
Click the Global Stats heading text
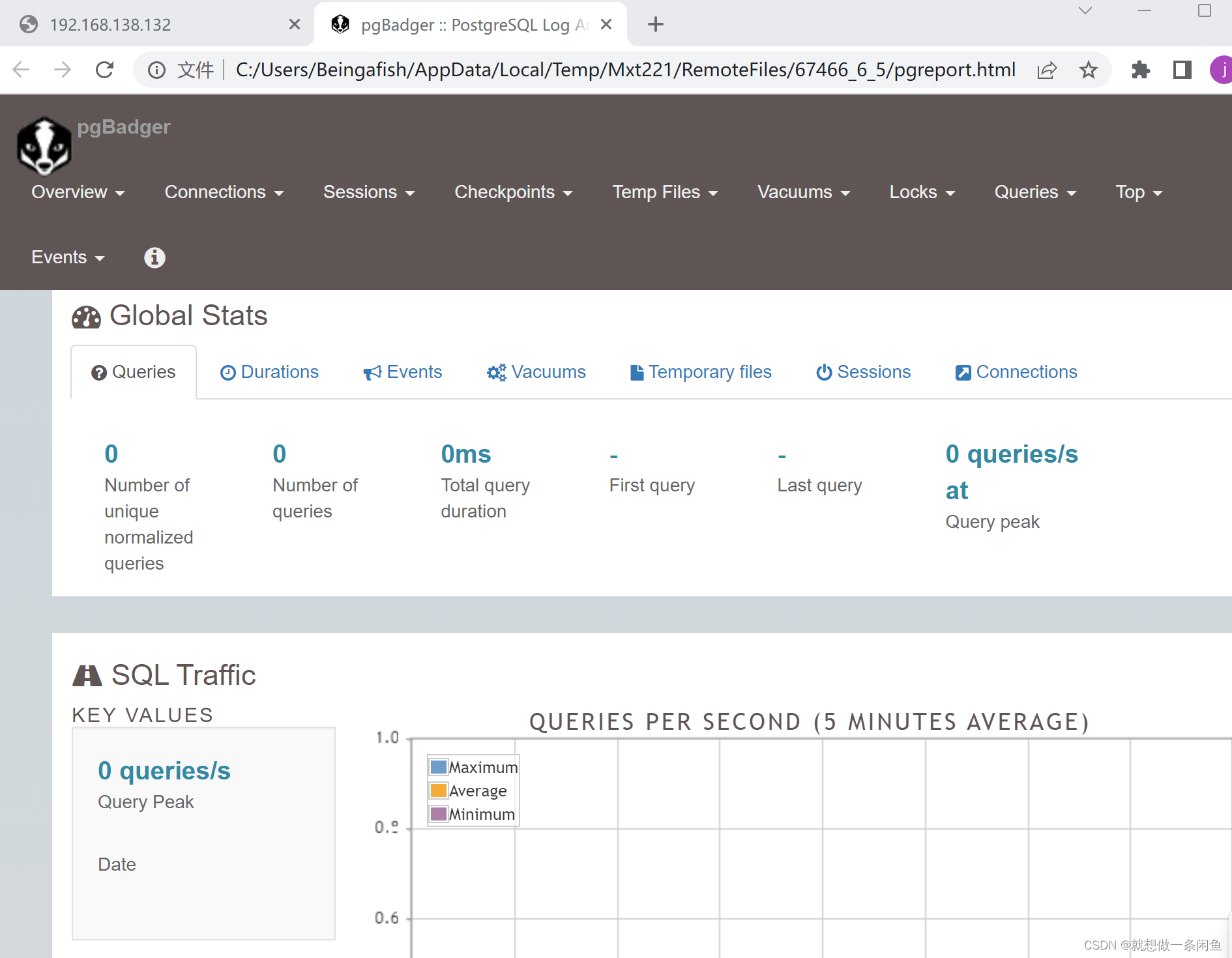[188, 316]
